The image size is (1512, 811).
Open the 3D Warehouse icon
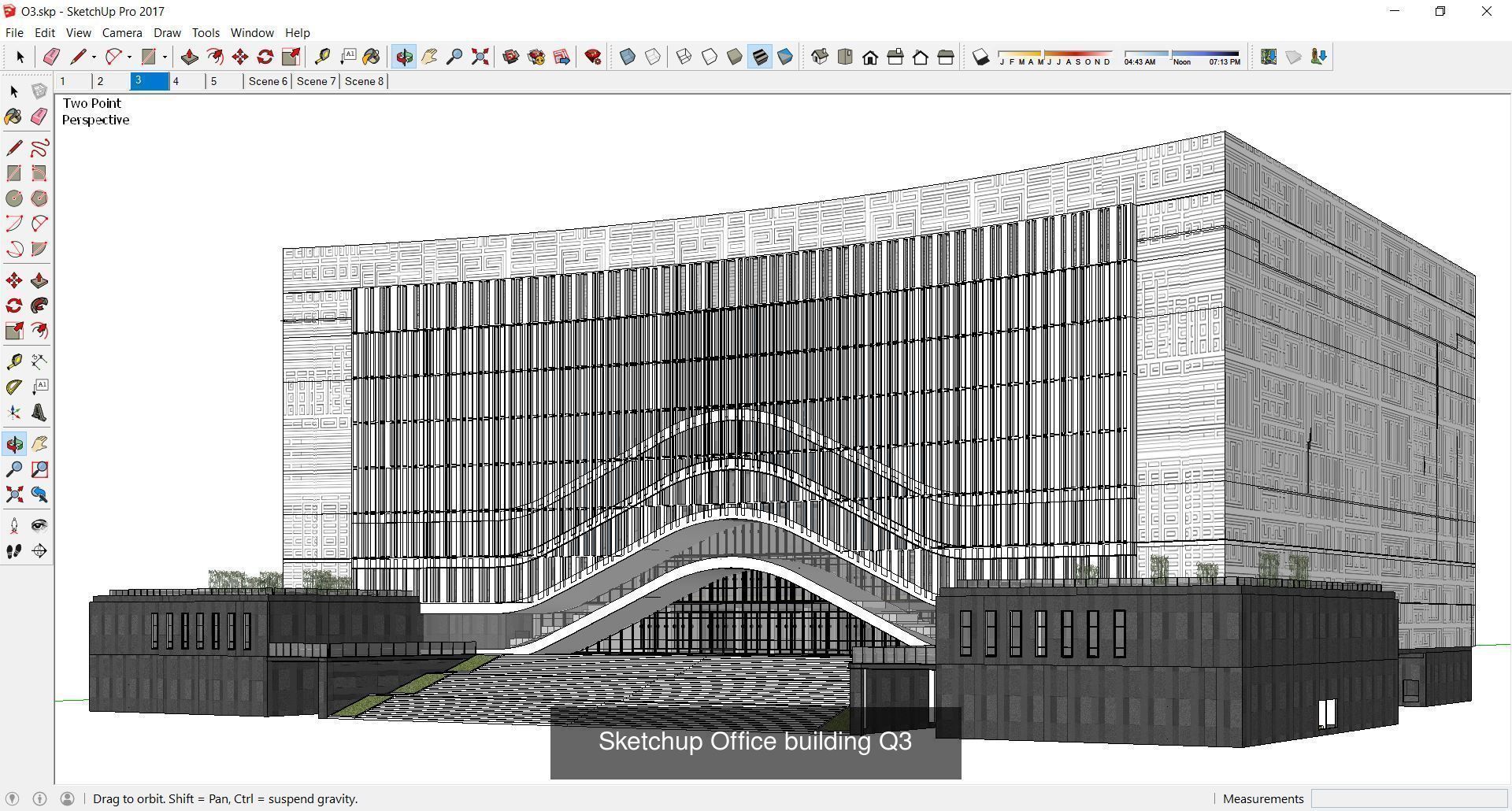pos(511,57)
